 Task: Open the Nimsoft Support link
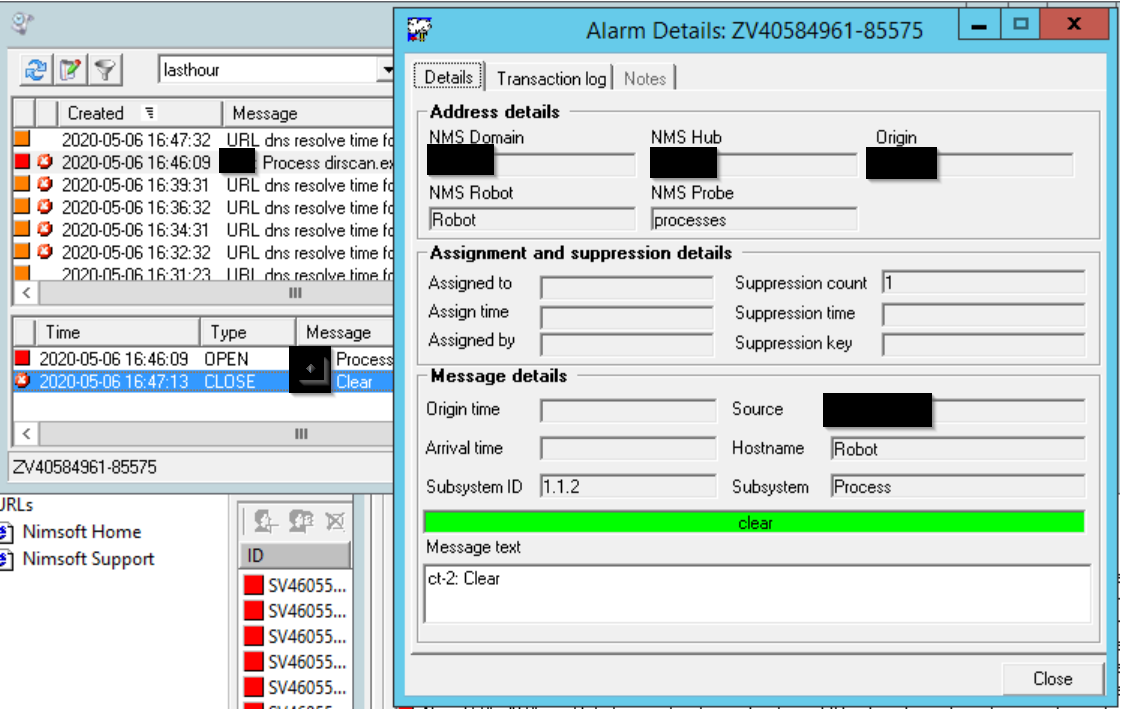point(88,559)
